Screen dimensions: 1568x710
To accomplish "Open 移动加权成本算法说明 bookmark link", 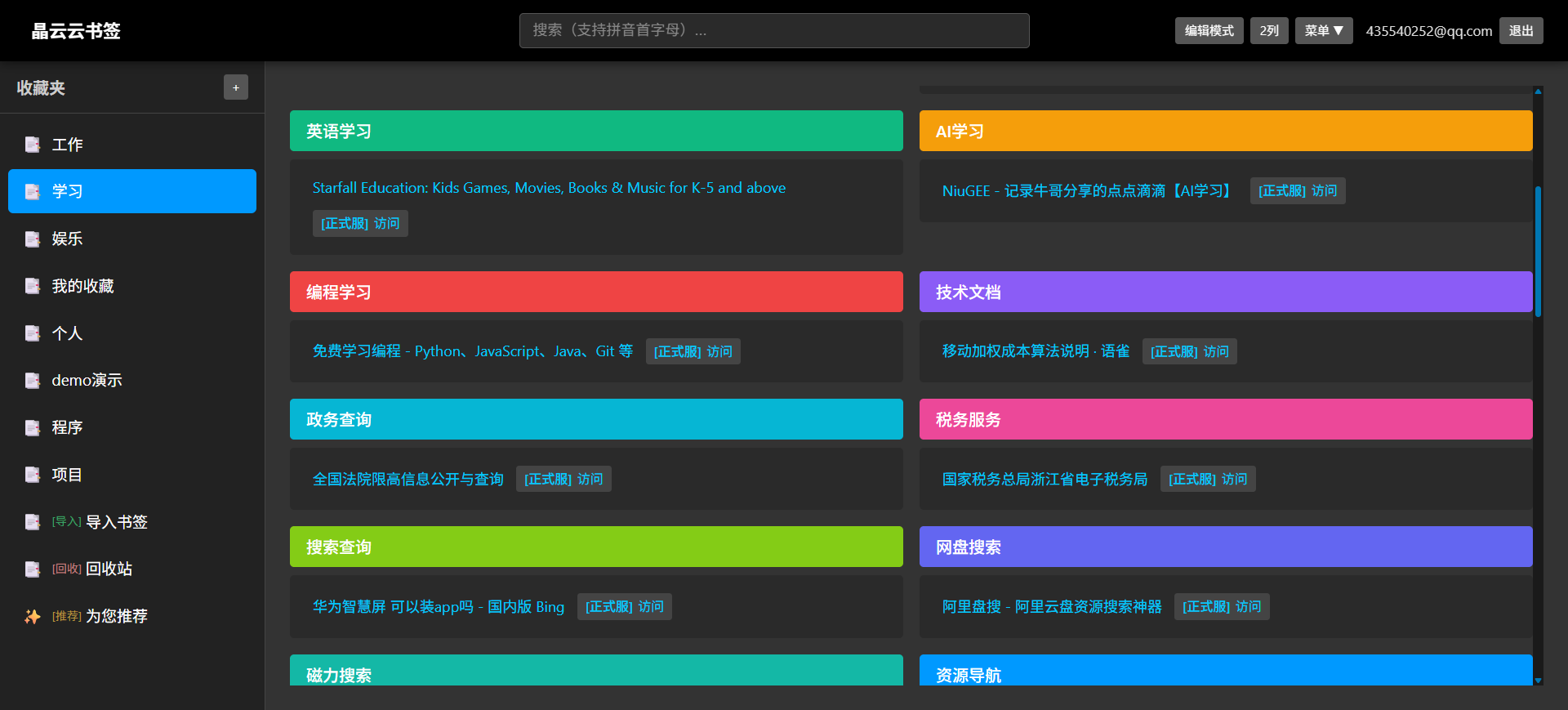I will 1036,351.
